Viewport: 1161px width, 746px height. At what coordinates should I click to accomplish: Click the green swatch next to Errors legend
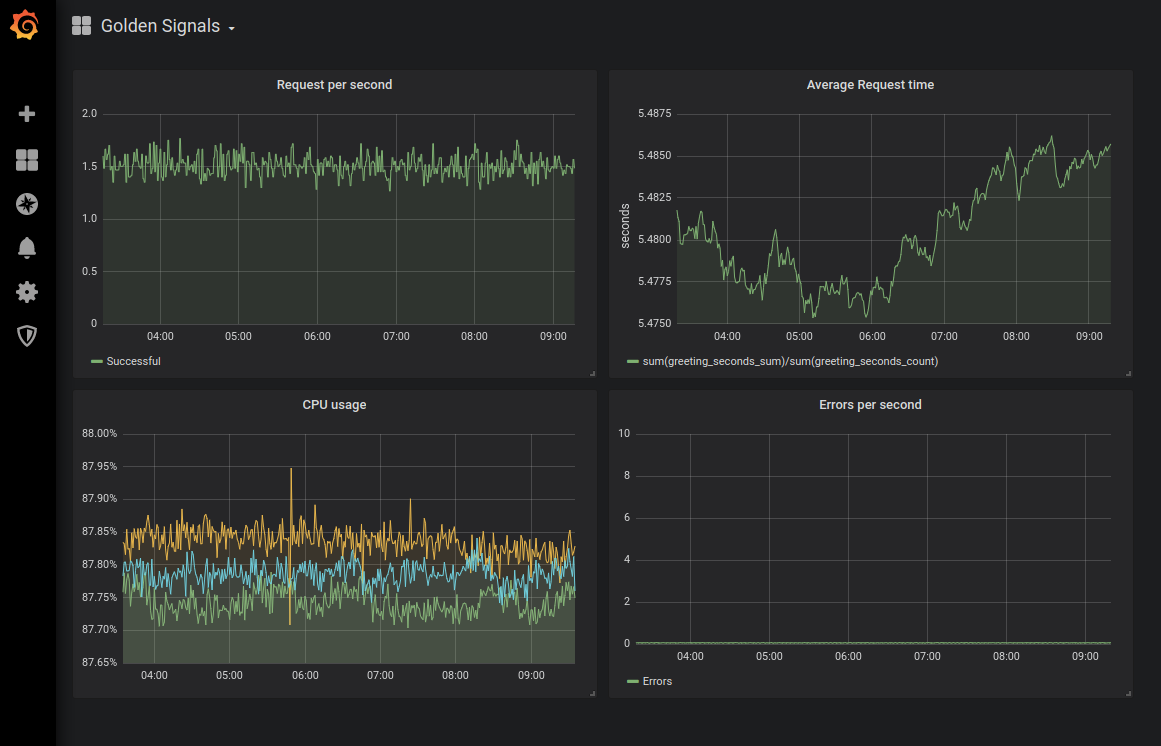click(632, 681)
